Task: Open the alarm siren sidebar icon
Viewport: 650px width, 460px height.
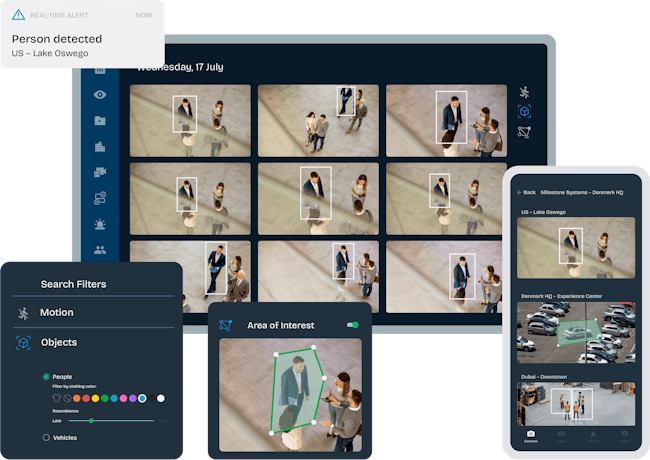Action: [x=100, y=224]
